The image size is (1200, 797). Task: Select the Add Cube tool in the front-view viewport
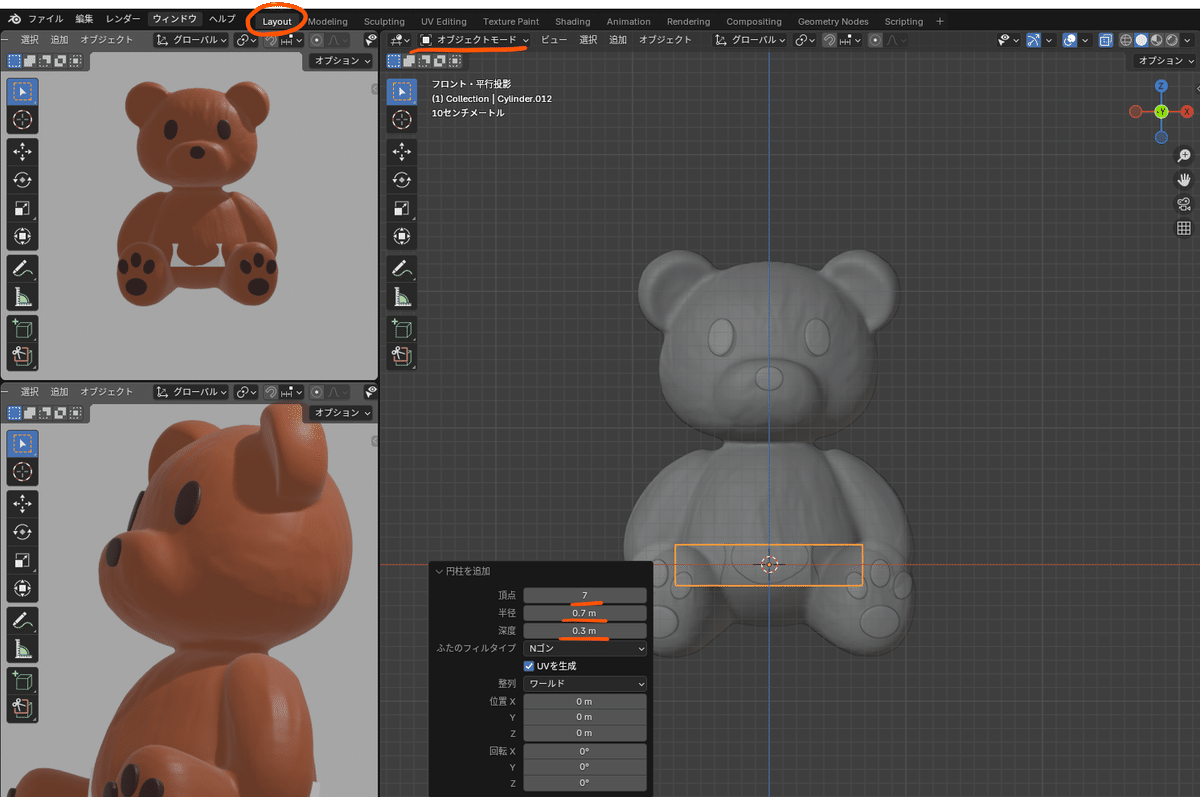402,328
